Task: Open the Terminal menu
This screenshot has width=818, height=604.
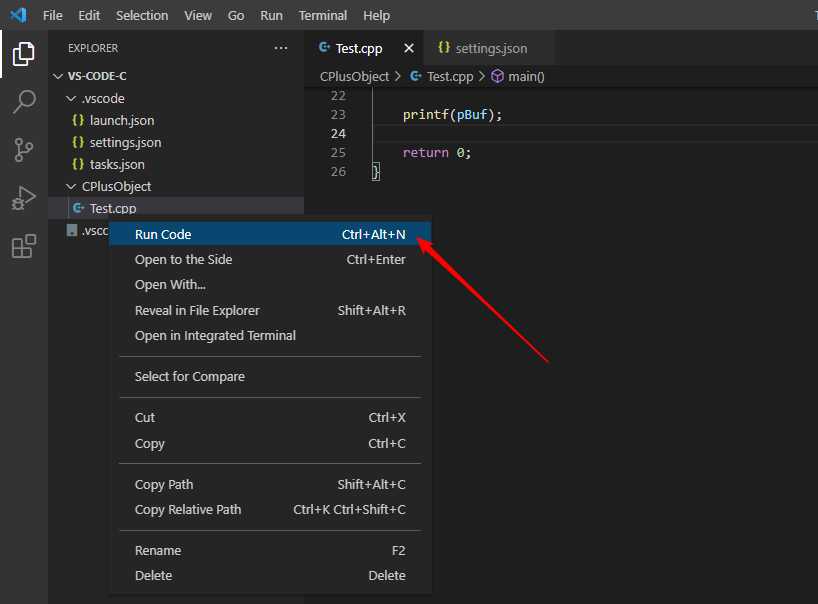Action: (x=322, y=16)
